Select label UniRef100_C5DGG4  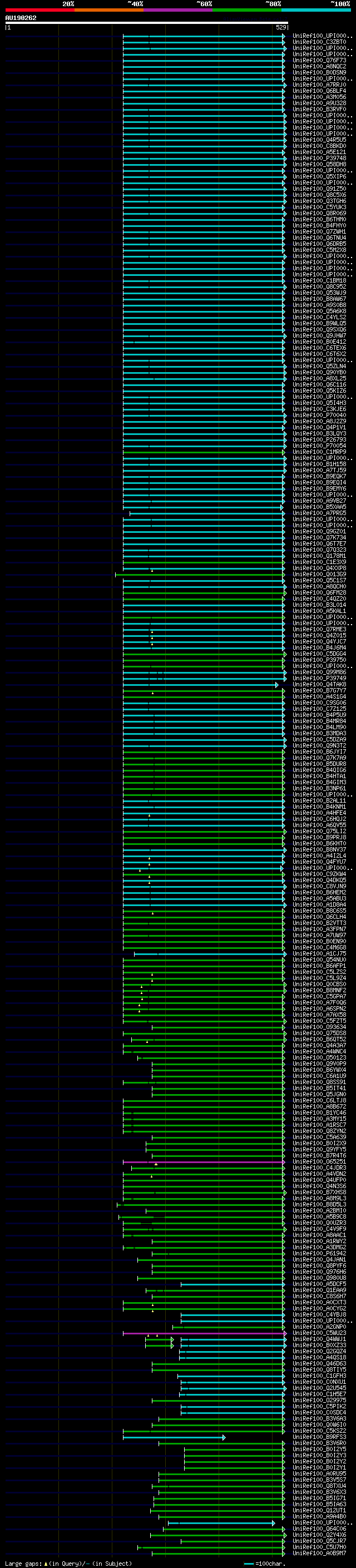[319, 654]
